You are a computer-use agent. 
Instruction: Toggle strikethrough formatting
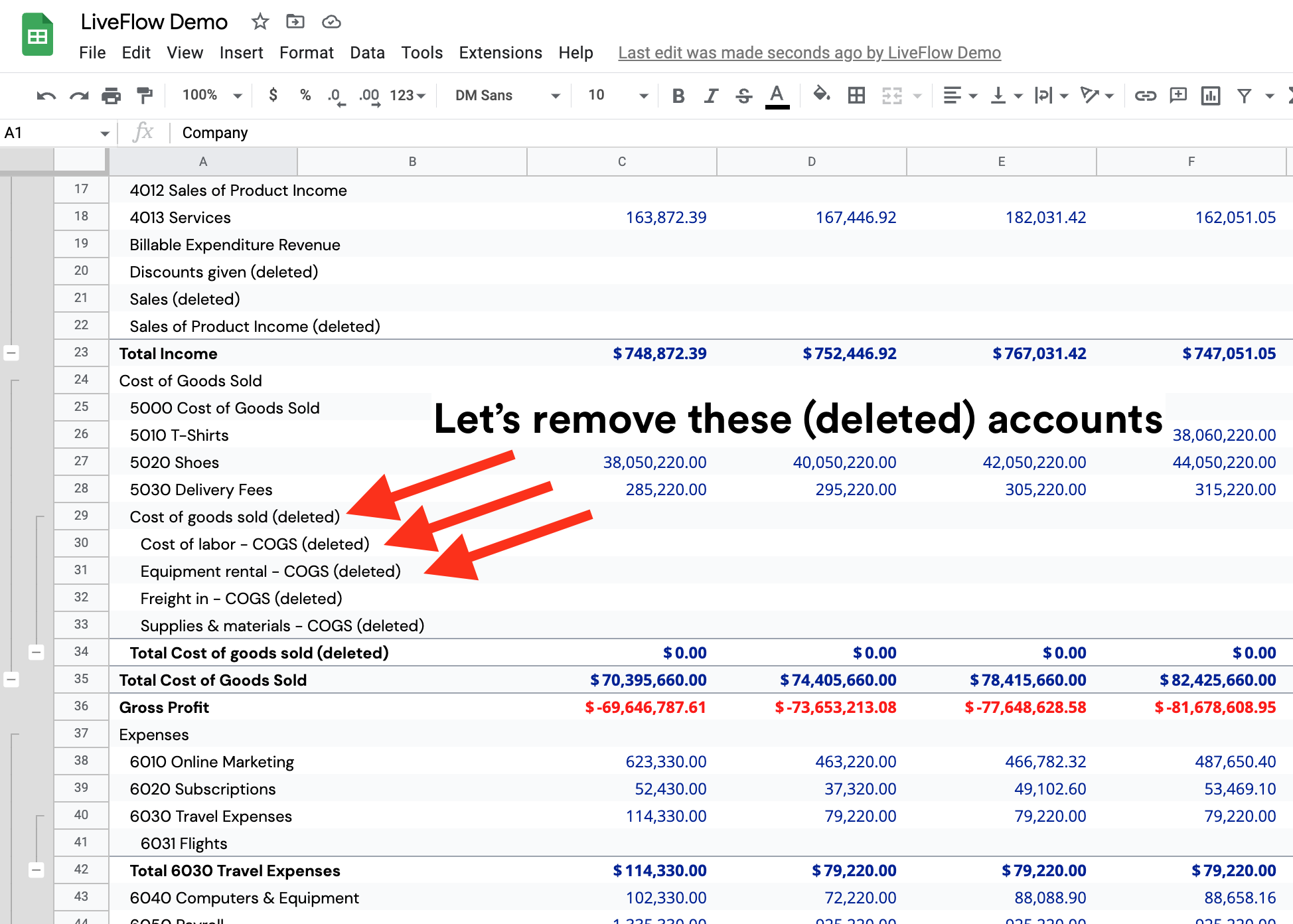[743, 96]
